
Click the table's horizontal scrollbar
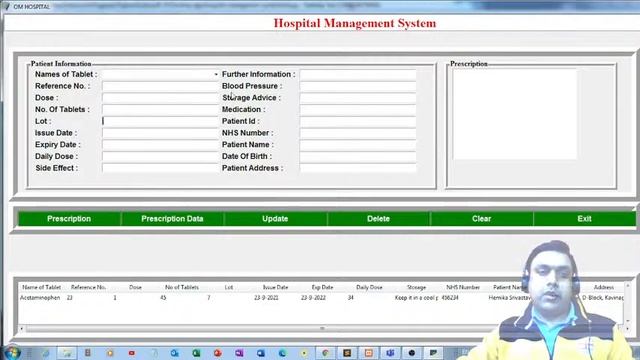click(x=322, y=329)
